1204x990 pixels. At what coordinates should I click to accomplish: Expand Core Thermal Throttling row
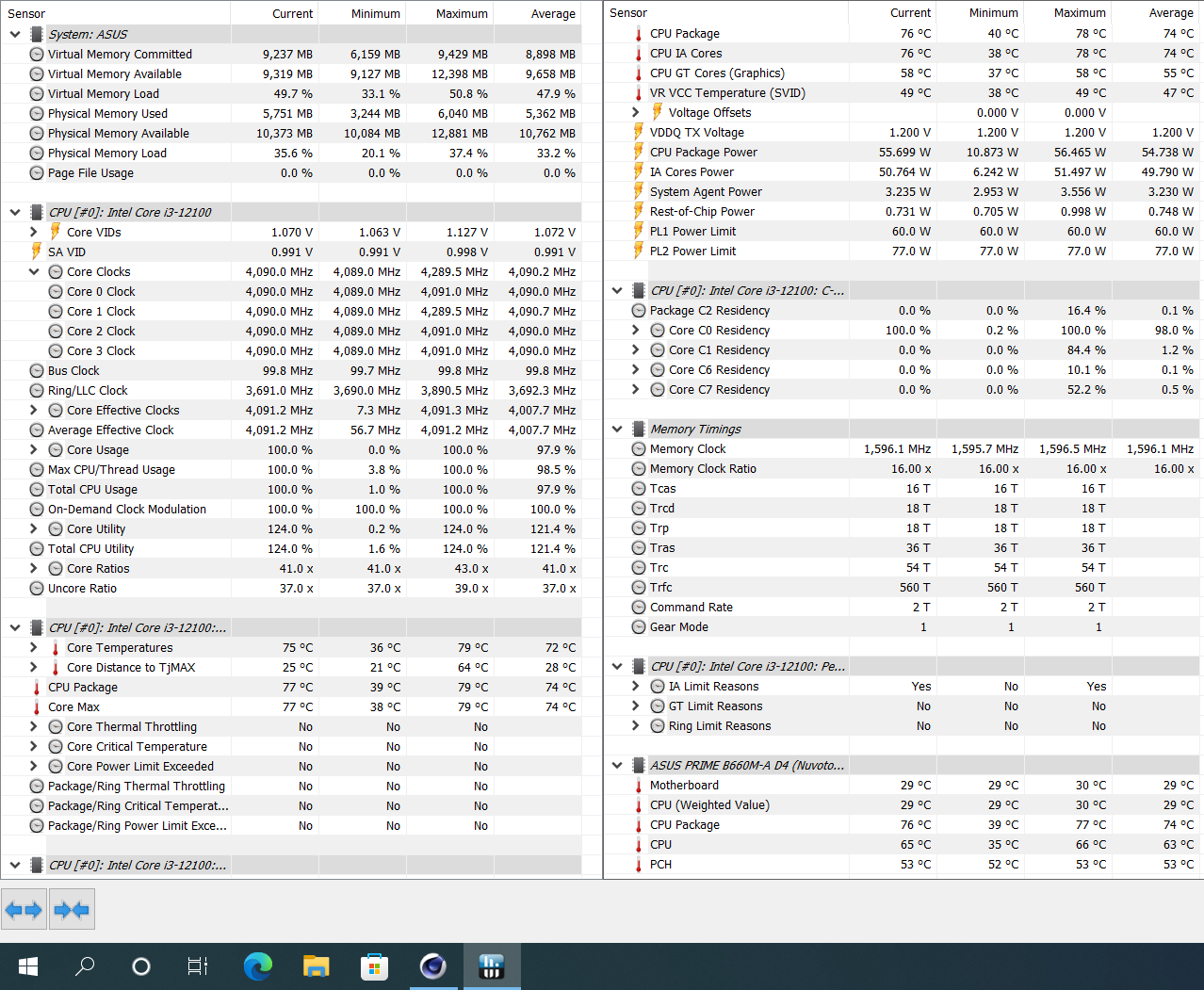pyautogui.click(x=34, y=726)
